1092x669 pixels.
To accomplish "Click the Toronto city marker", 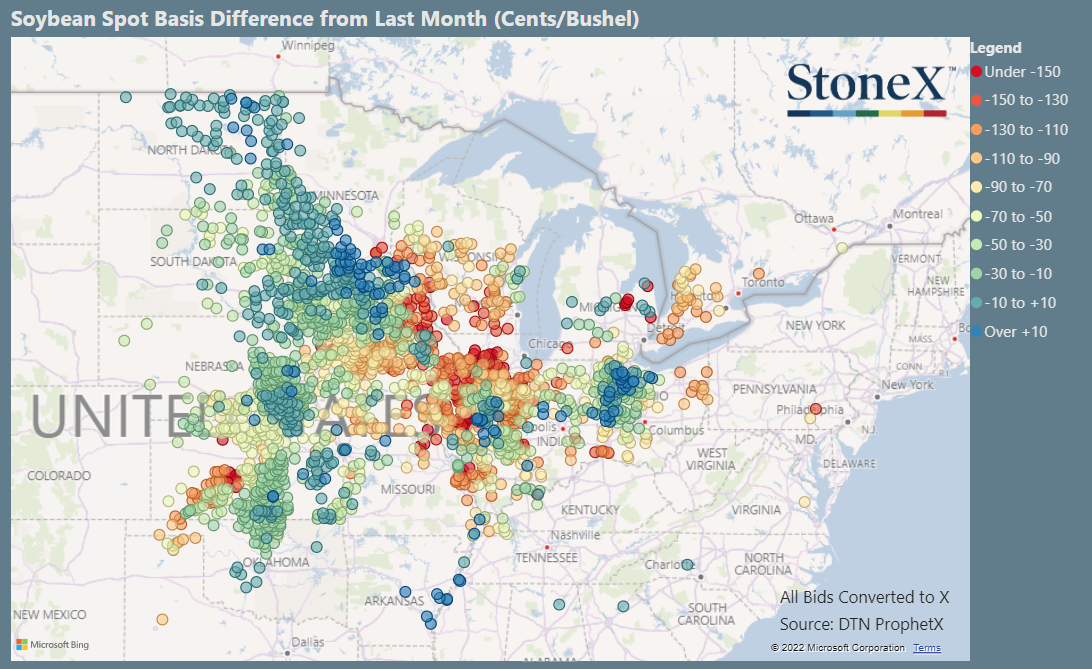I will coord(738,293).
